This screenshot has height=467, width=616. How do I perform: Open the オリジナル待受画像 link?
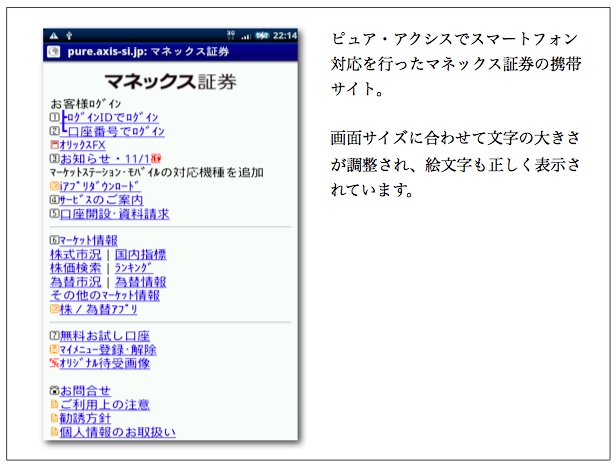click(x=105, y=363)
